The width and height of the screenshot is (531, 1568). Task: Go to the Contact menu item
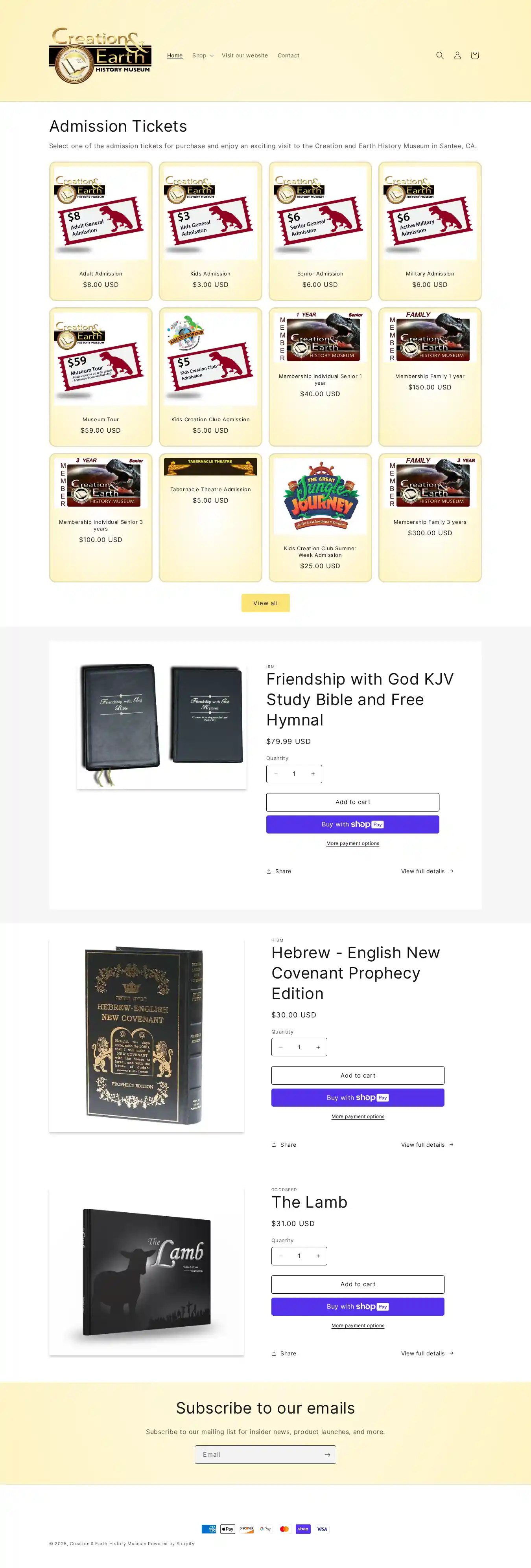[289, 55]
